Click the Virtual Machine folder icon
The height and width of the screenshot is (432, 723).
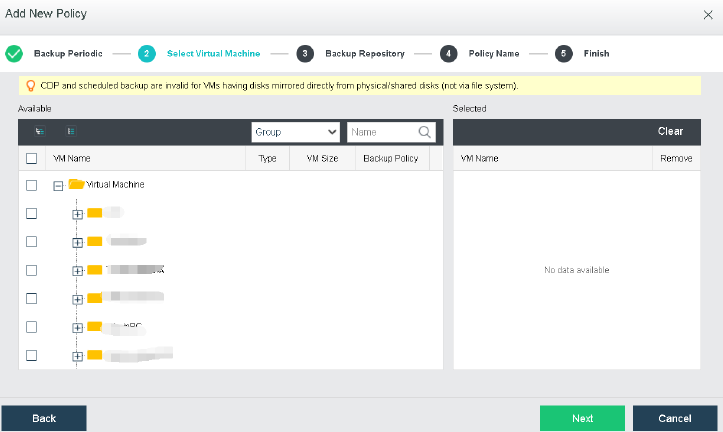click(77, 184)
